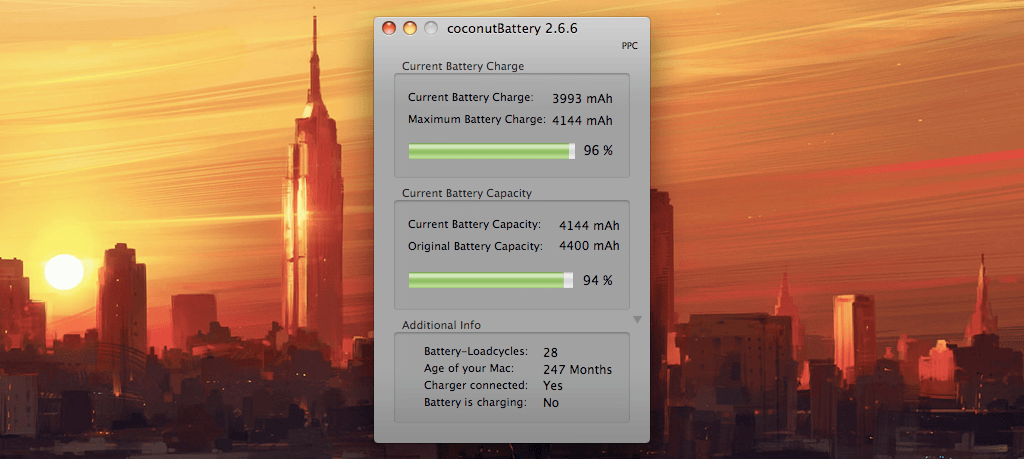Click the Battery-Loadcycles value 28
The width and height of the screenshot is (1024, 459).
click(550, 353)
